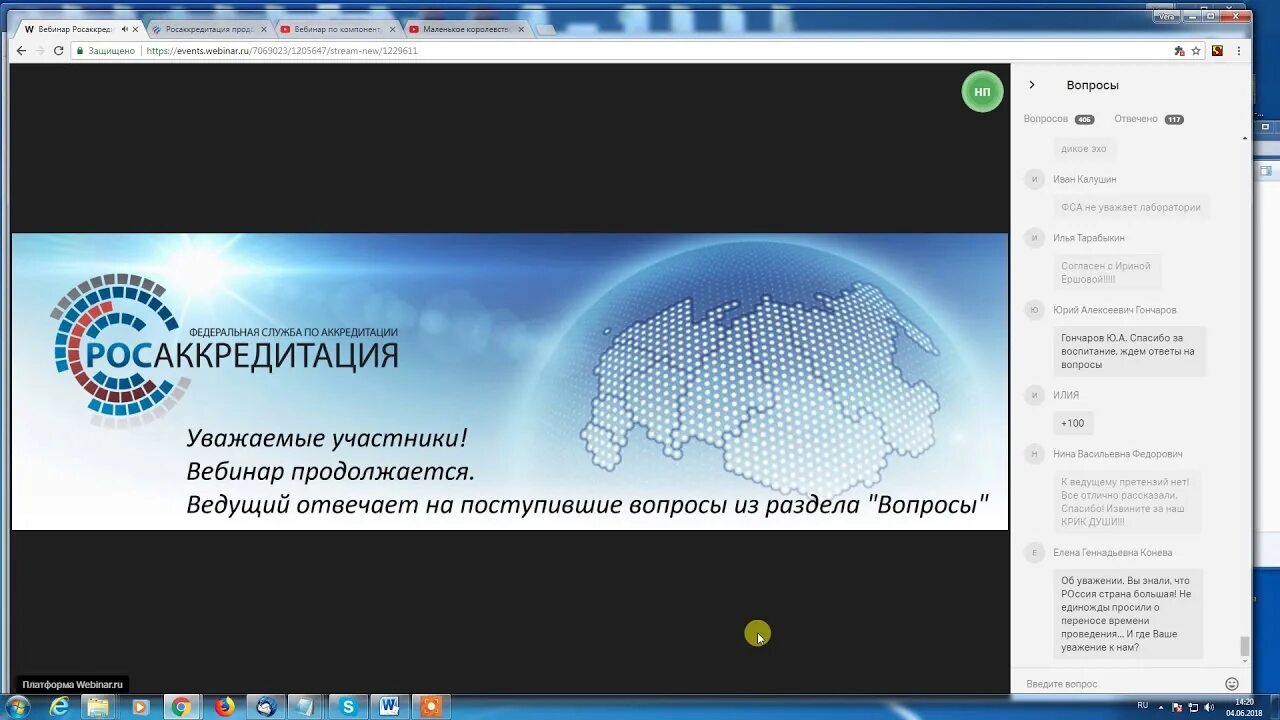Open the red S browser extension
Viewport: 1280px width, 720px height.
point(1217,51)
